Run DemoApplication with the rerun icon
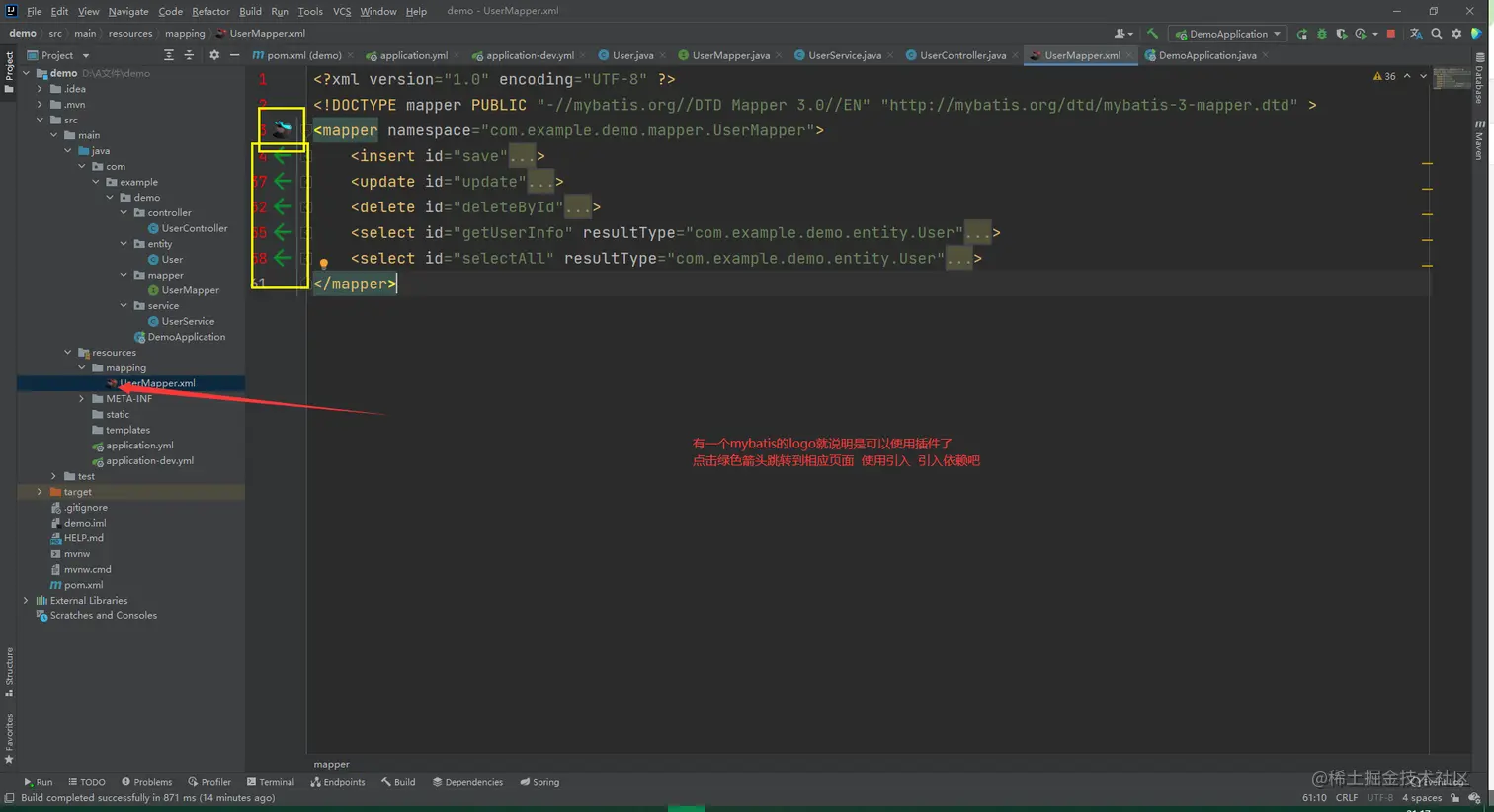 click(1302, 34)
